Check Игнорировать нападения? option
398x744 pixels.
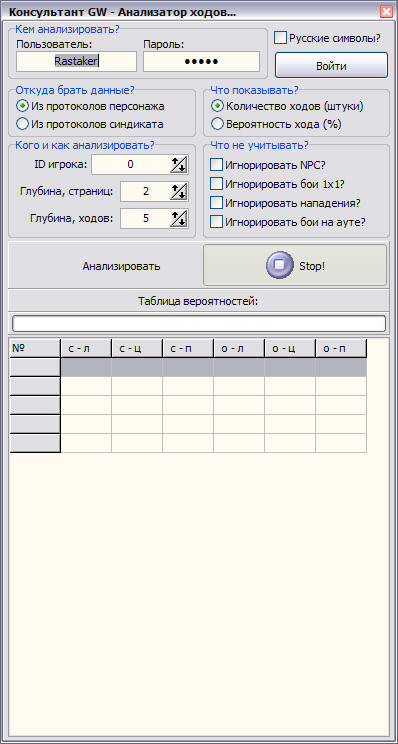pyautogui.click(x=216, y=203)
